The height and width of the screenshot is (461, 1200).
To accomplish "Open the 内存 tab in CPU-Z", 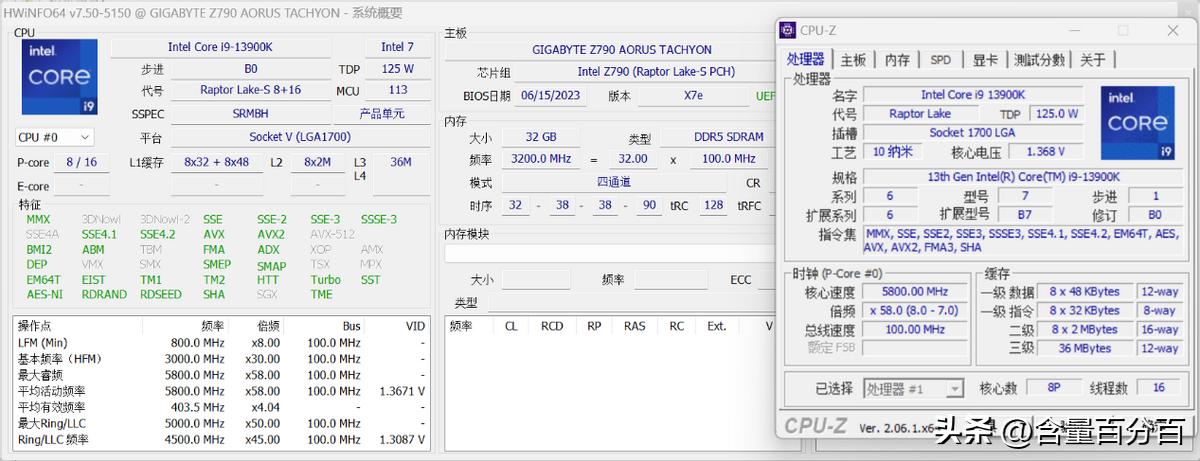I will pos(897,60).
